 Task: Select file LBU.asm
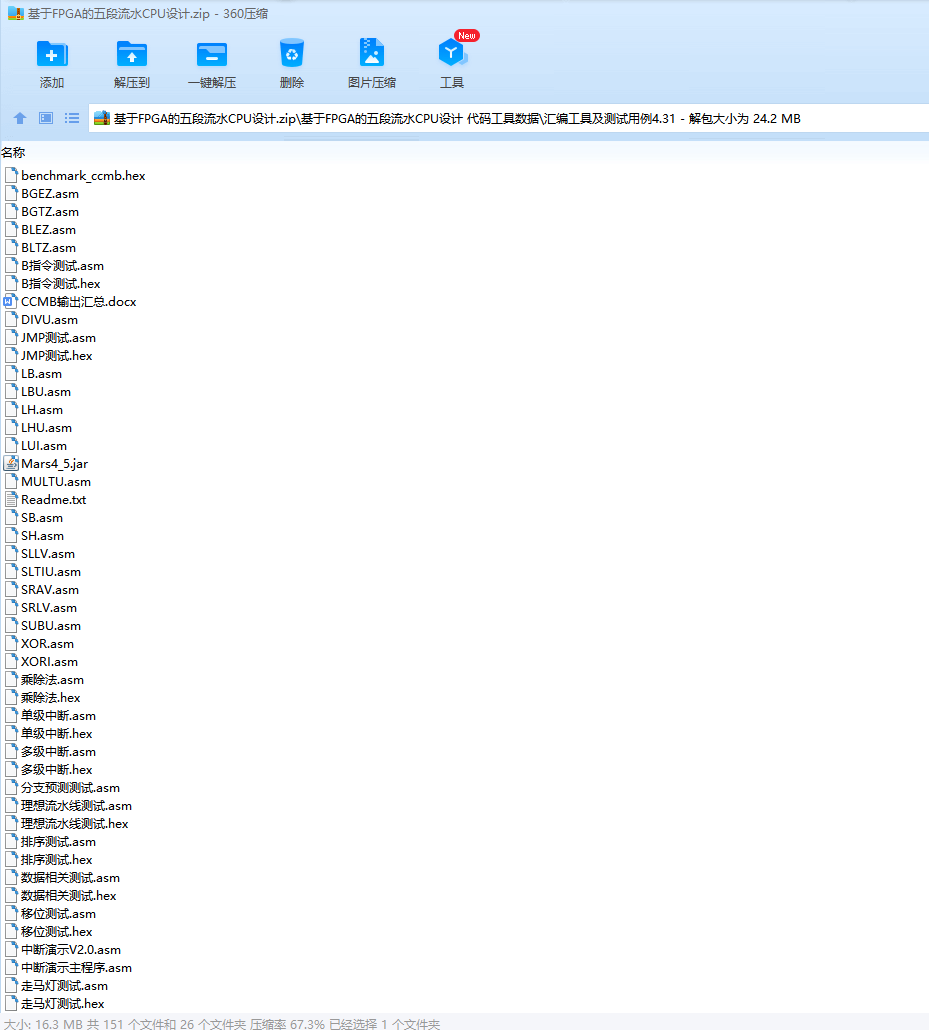pyautogui.click(x=46, y=392)
